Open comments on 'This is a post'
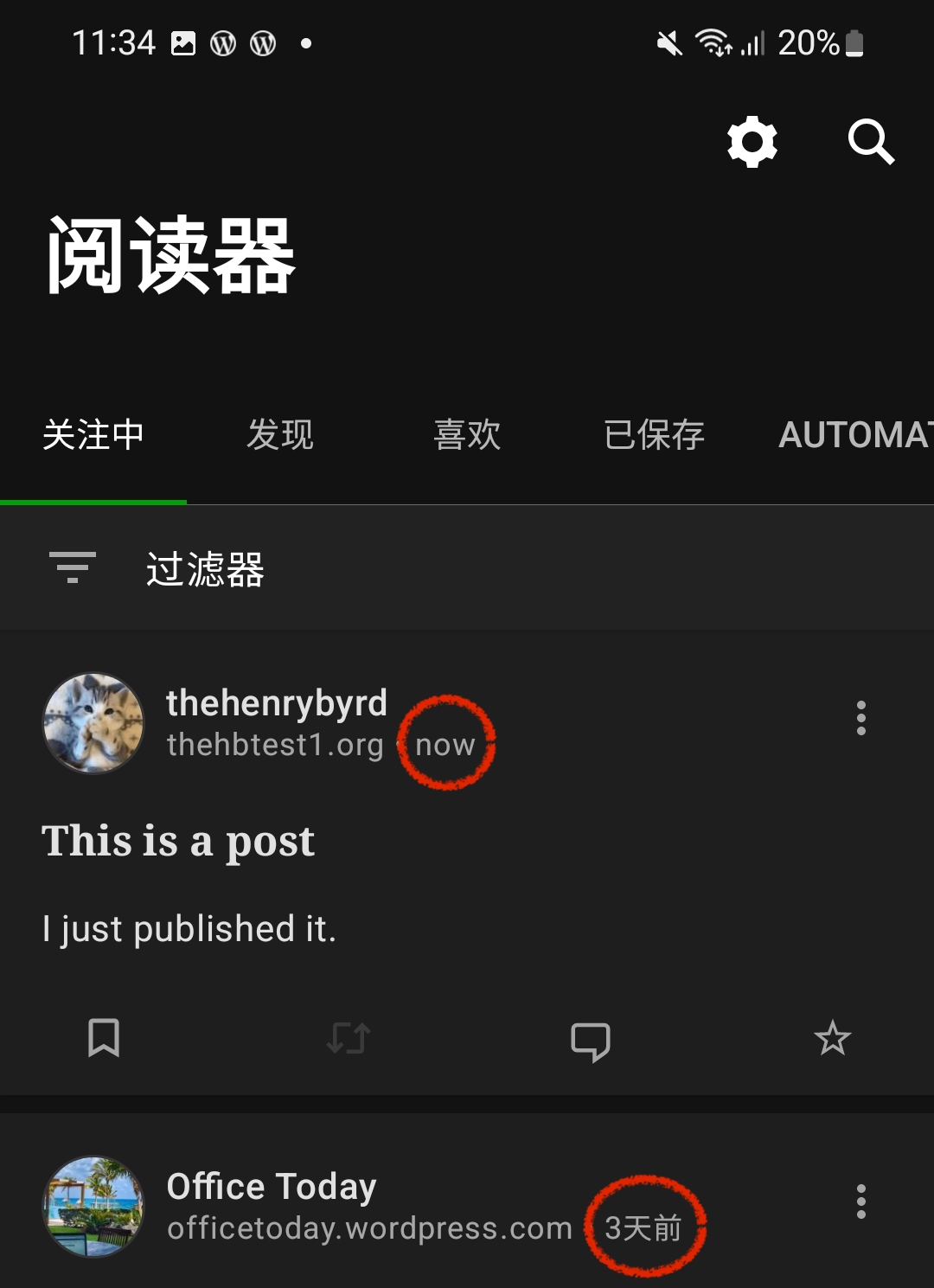 (x=591, y=1041)
